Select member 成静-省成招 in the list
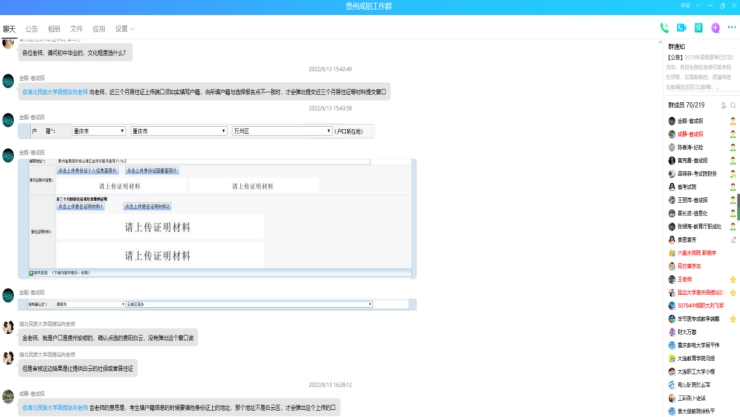740x417 pixels. click(691, 133)
